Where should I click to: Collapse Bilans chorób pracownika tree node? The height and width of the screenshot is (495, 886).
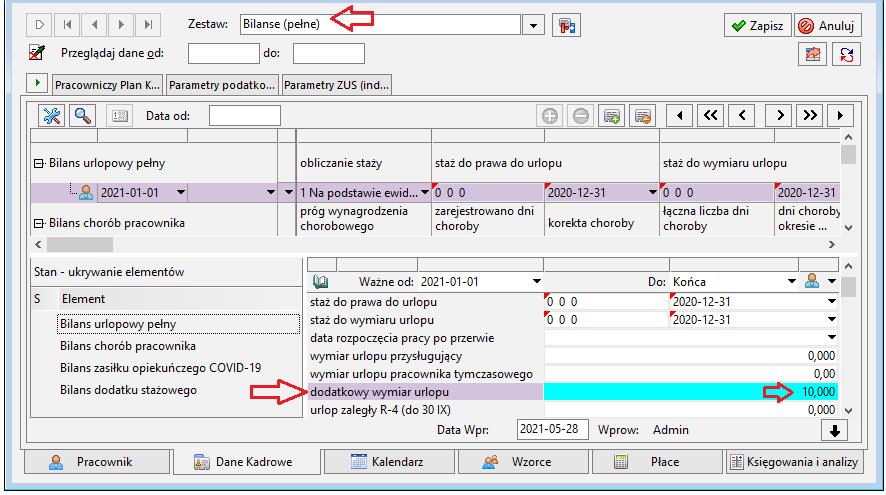click(x=38, y=223)
